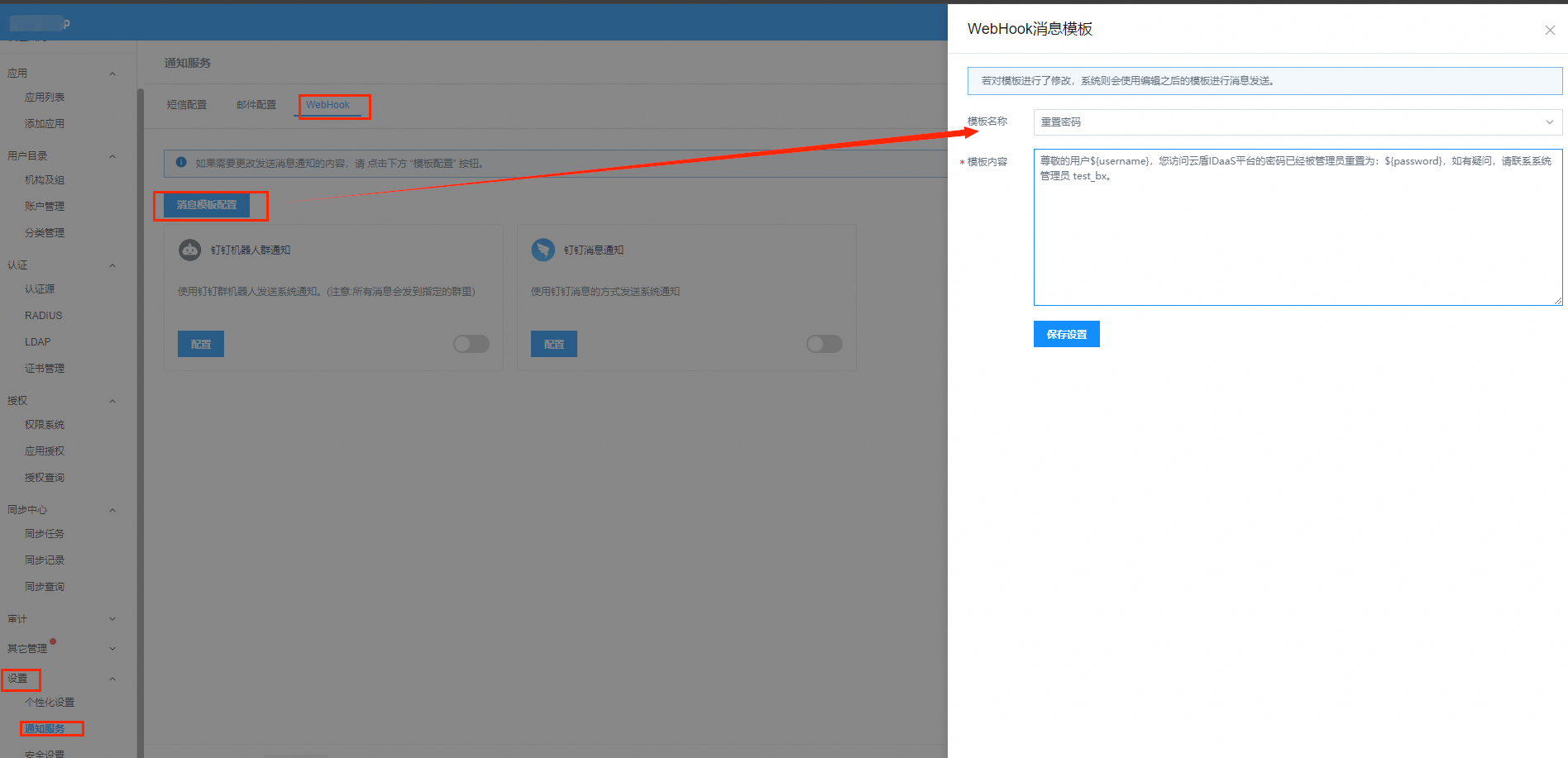Click the 消息模板配置 button

(207, 205)
